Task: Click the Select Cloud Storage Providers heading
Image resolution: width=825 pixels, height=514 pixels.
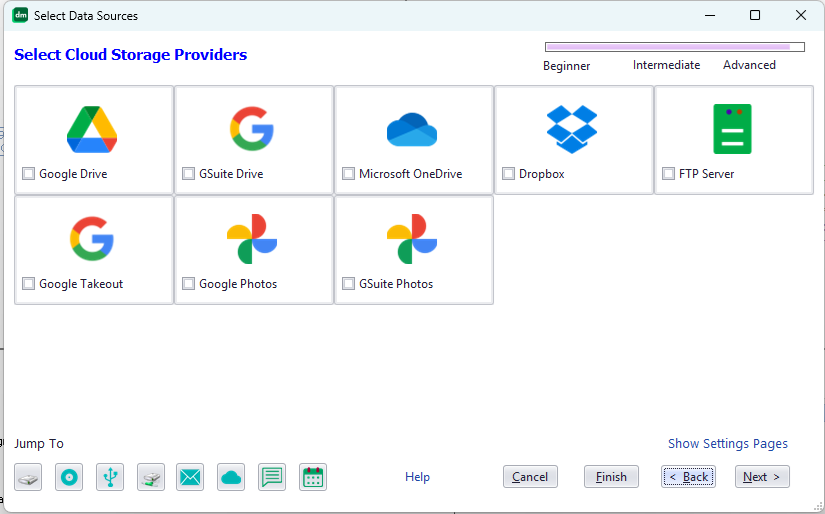Action: coord(130,55)
